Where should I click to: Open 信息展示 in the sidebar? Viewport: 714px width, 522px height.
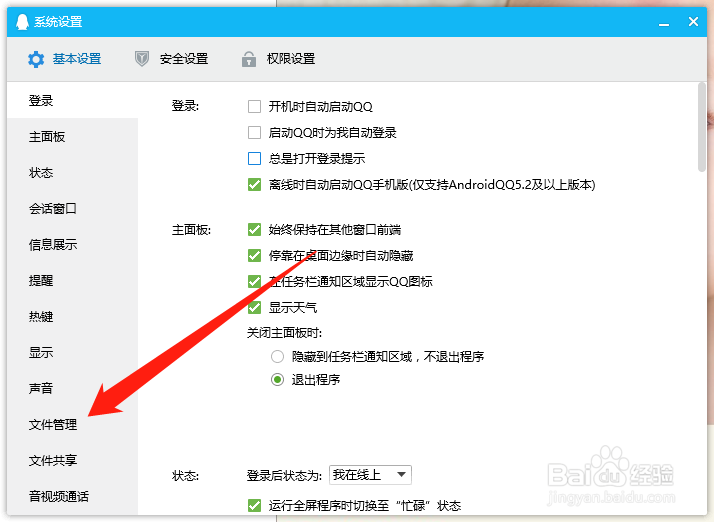[72, 245]
